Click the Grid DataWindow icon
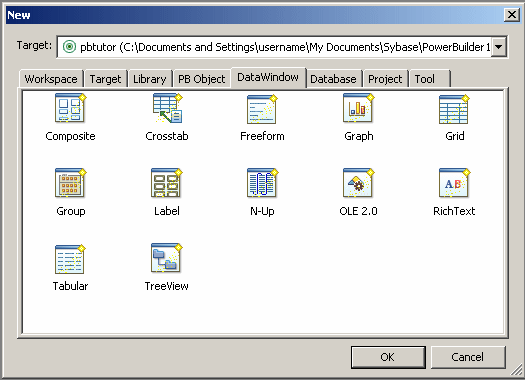This screenshot has width=525, height=380. point(454,109)
